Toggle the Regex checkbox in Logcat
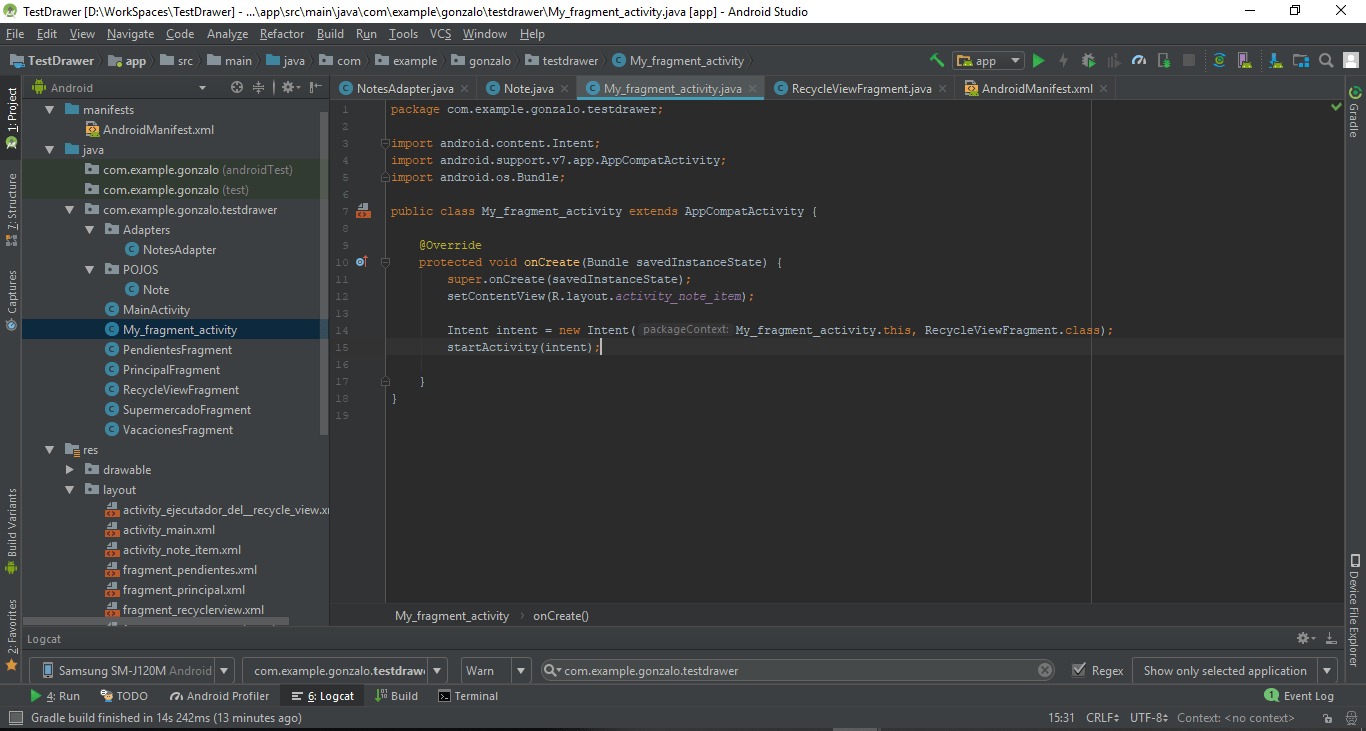This screenshot has height=731, width=1366. click(1079, 671)
